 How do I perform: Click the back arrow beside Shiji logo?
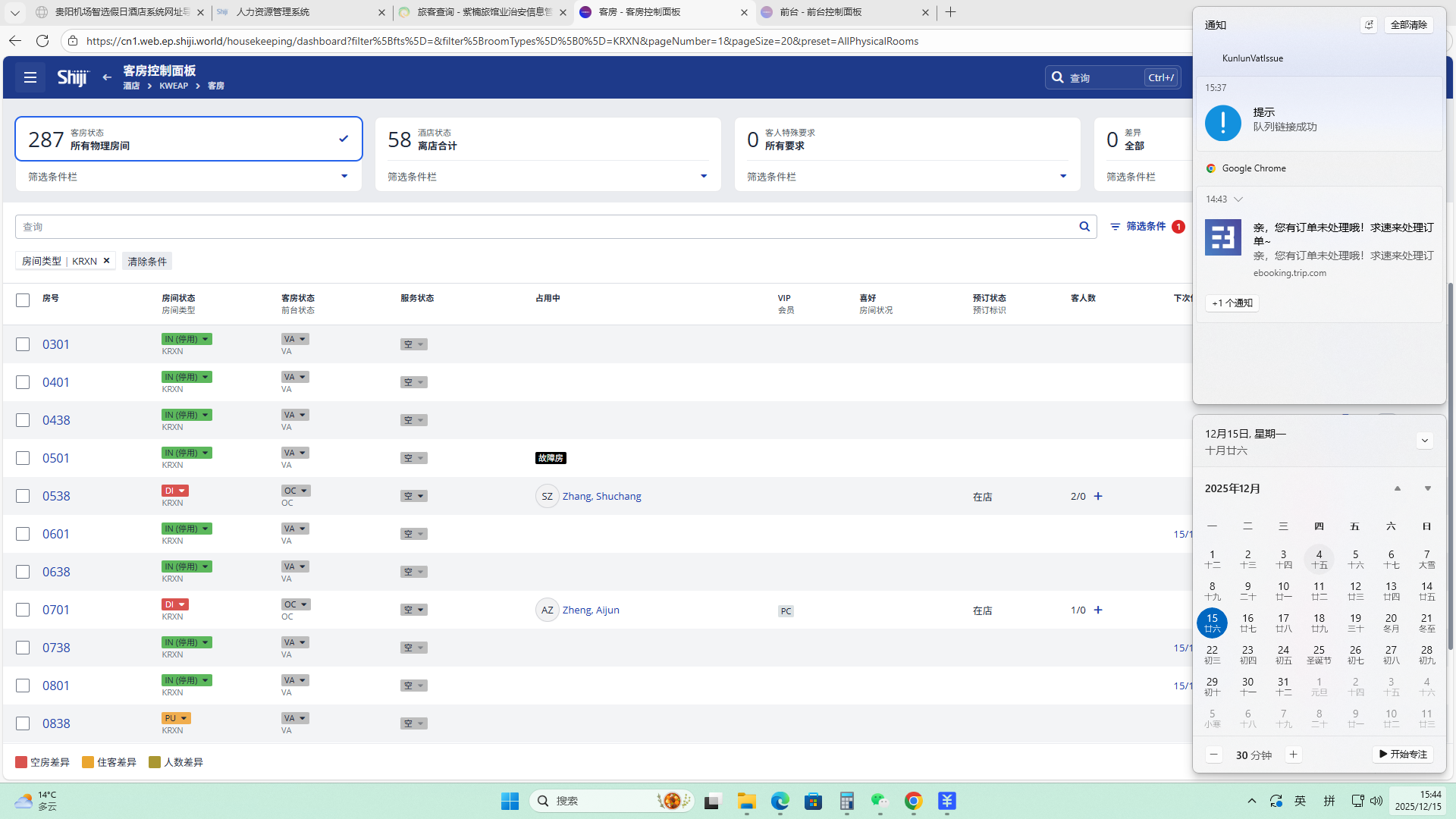pos(107,77)
